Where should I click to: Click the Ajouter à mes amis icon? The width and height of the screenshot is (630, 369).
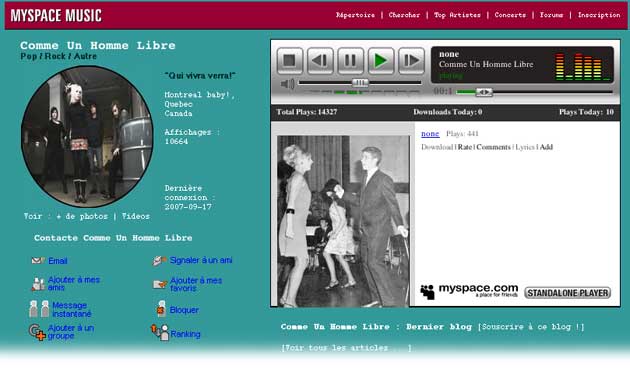pos(38,284)
